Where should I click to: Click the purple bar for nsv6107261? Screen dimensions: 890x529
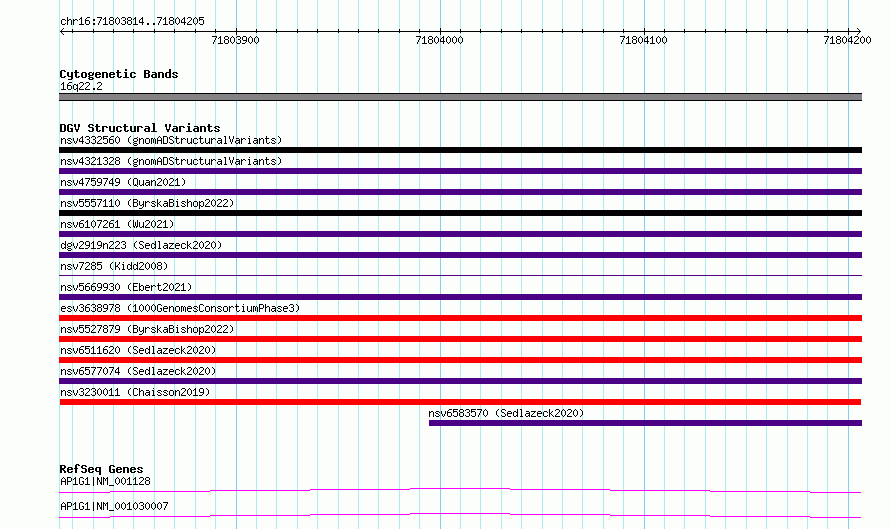coord(460,234)
